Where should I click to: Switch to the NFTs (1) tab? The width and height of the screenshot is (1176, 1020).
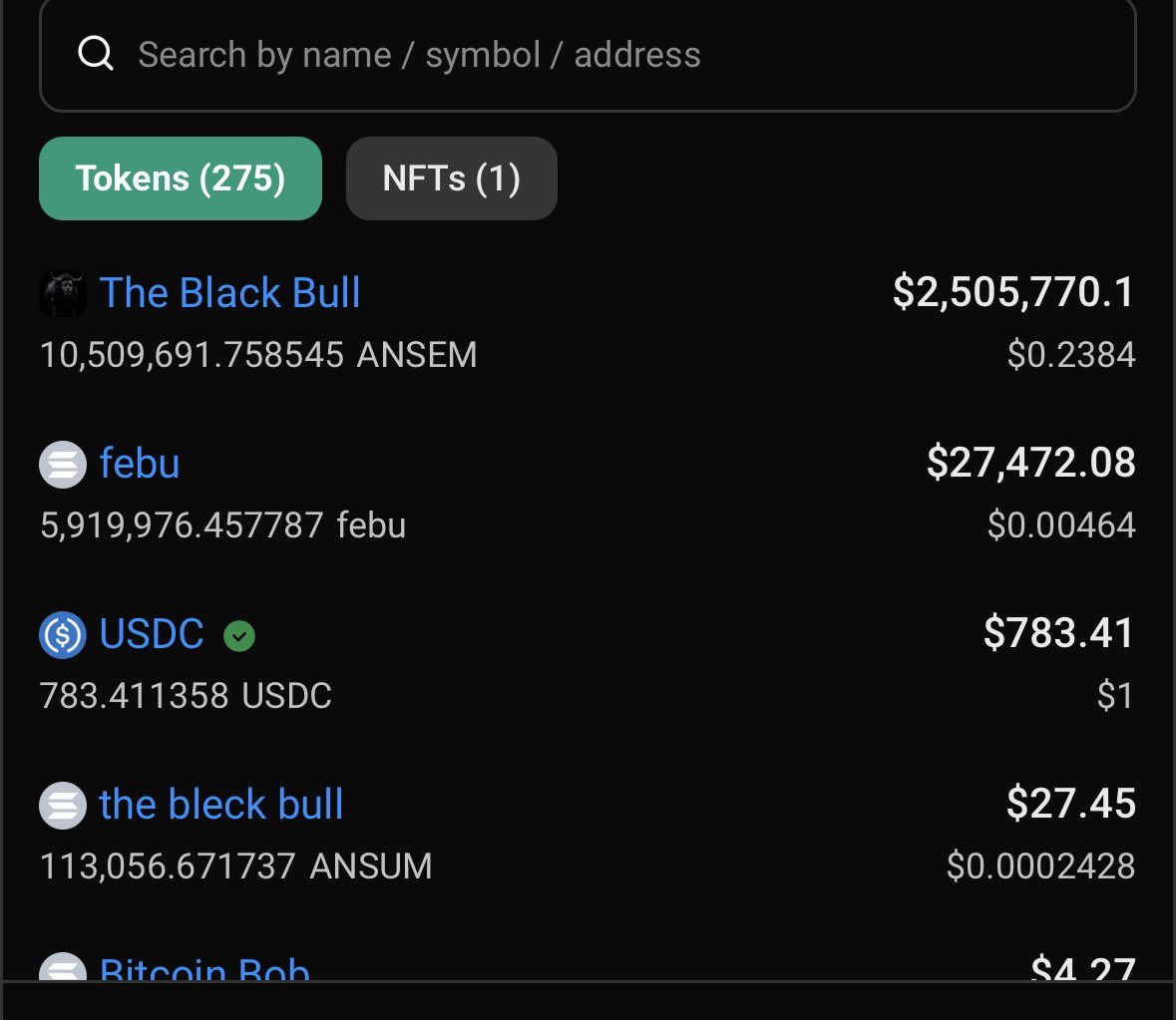click(452, 178)
